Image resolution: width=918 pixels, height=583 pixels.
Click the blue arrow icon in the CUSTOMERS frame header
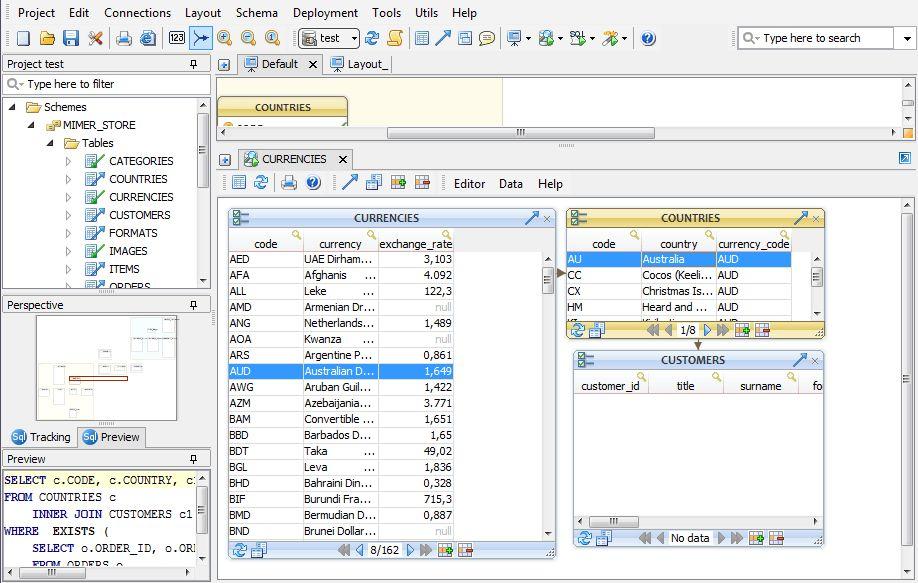799,360
